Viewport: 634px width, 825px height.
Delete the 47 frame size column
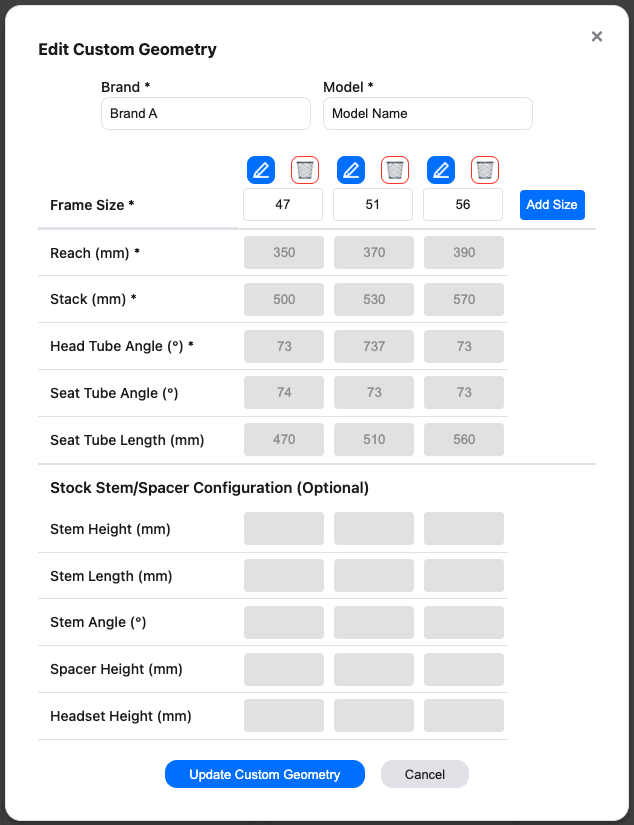point(305,169)
